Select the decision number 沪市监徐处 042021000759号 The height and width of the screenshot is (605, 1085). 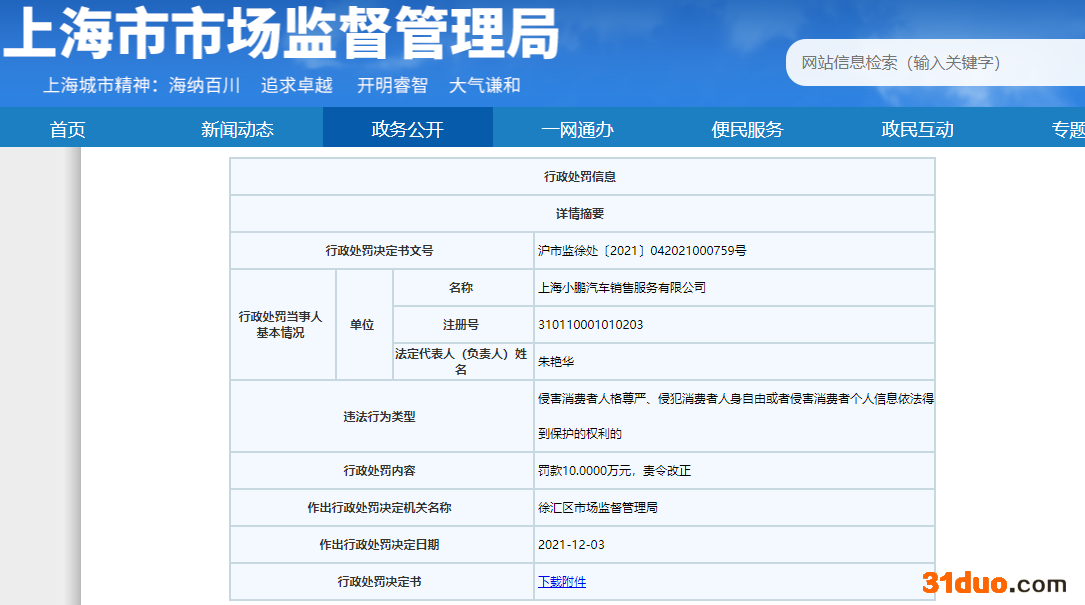point(641,251)
